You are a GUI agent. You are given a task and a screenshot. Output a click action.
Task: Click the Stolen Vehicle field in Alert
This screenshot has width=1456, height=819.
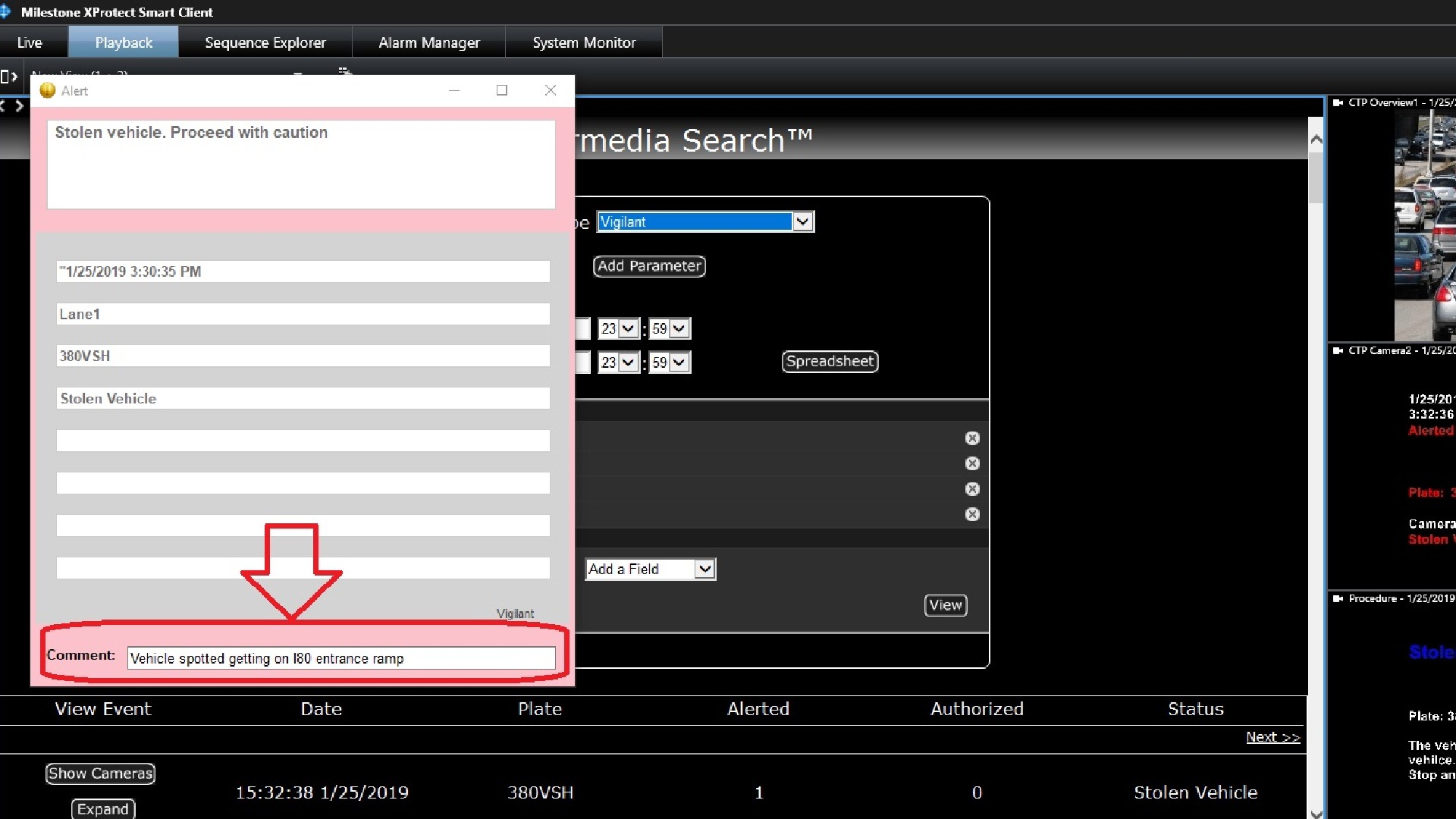pyautogui.click(x=303, y=398)
